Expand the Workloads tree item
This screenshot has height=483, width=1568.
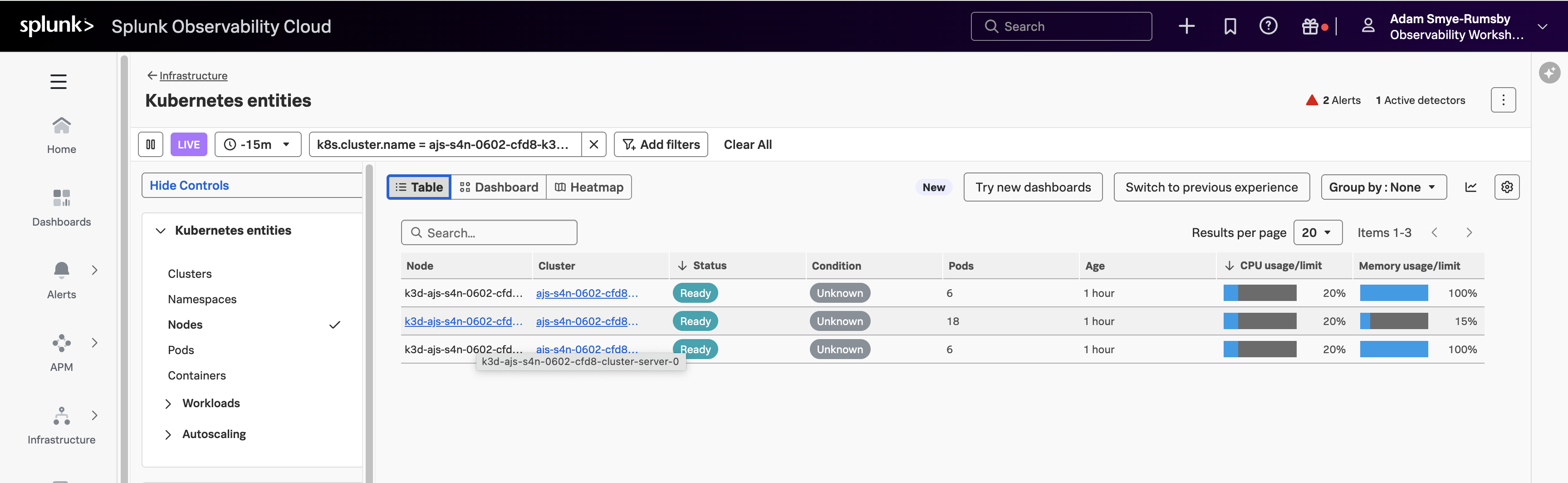pos(168,403)
